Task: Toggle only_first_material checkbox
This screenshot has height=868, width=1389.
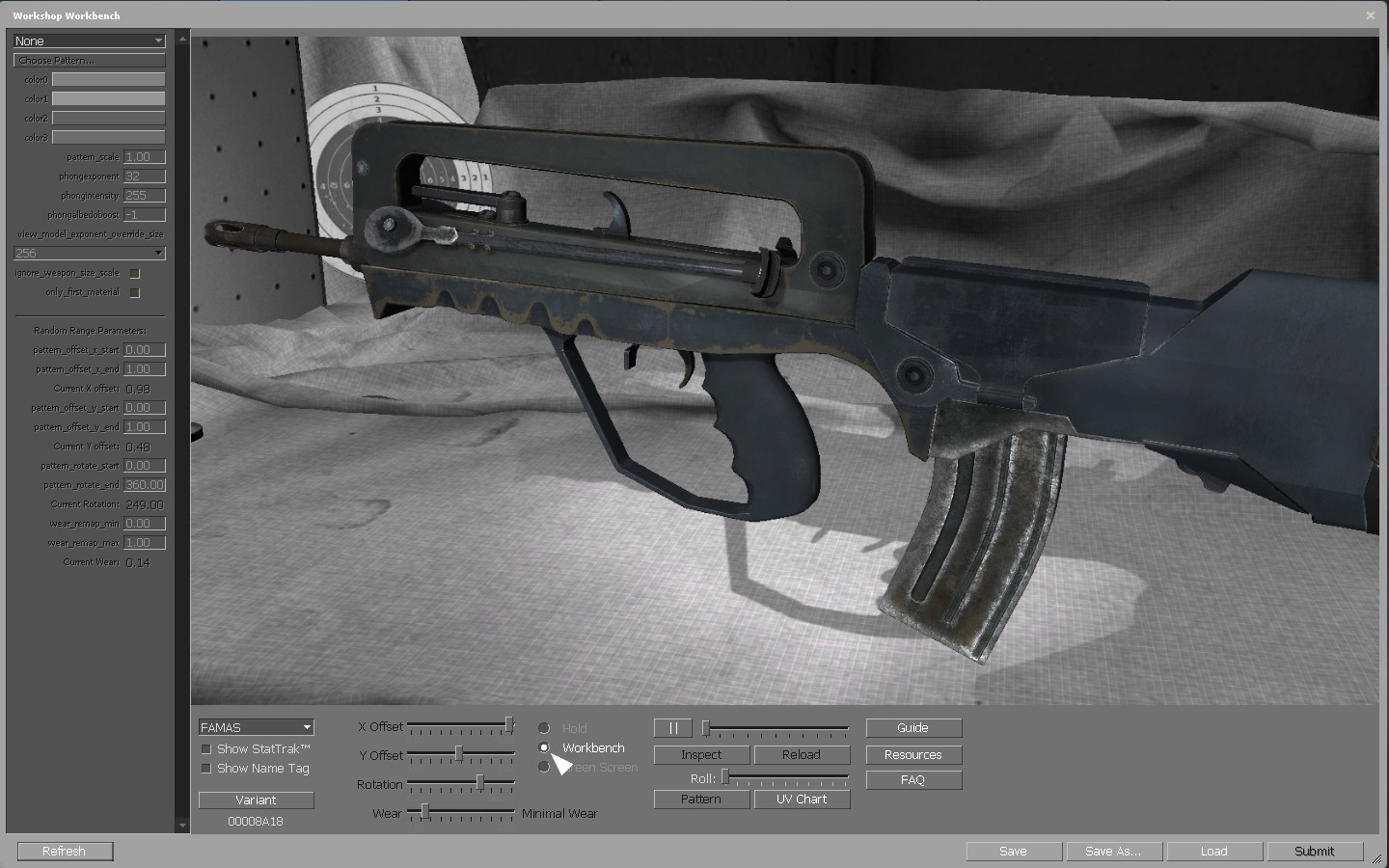Action: (x=135, y=292)
